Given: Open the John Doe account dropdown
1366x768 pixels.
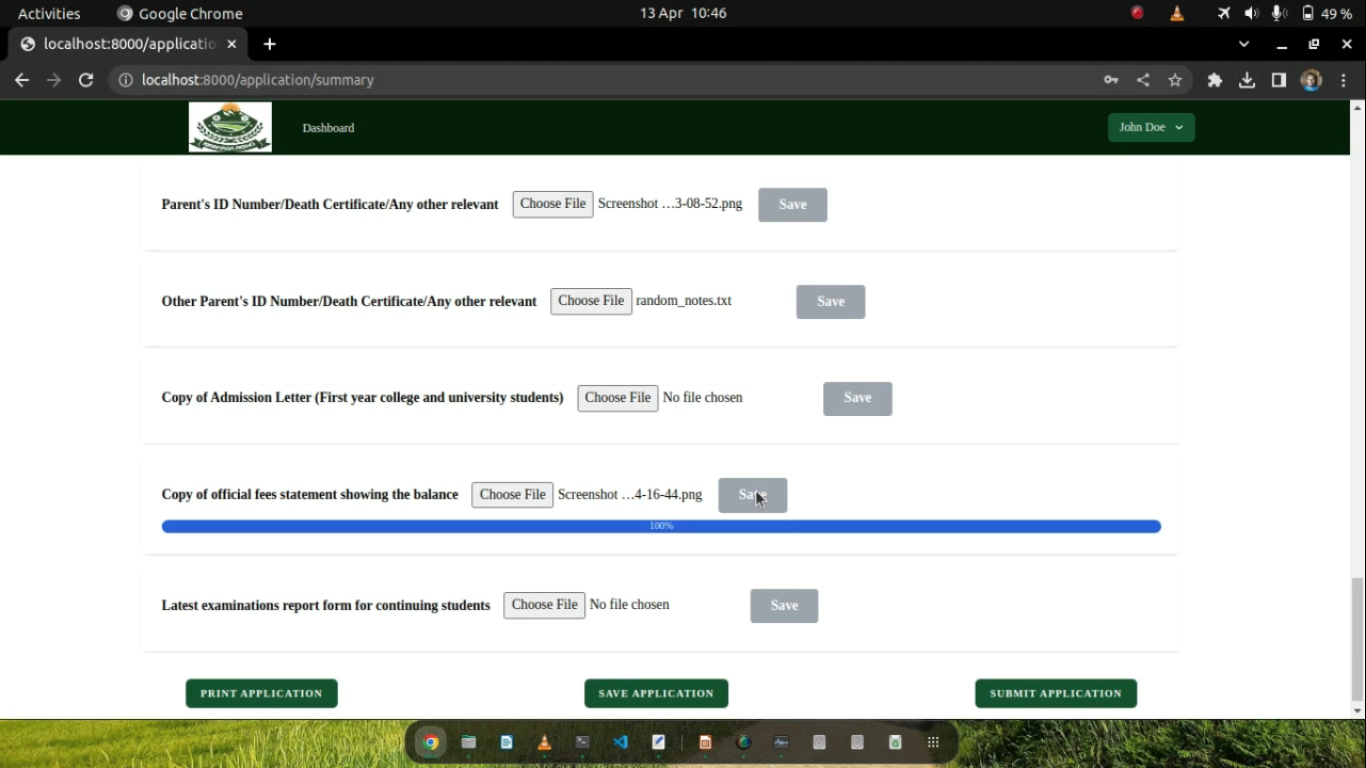Looking at the screenshot, I should coord(1150,127).
